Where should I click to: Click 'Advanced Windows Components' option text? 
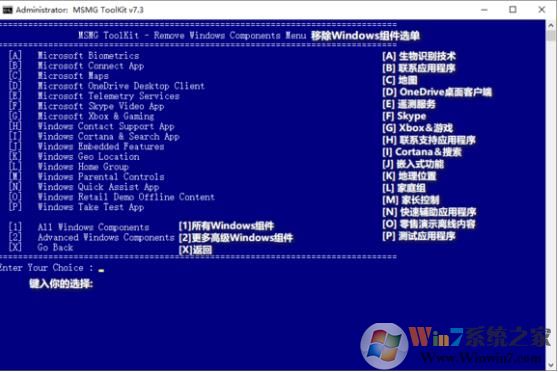(x=106, y=237)
